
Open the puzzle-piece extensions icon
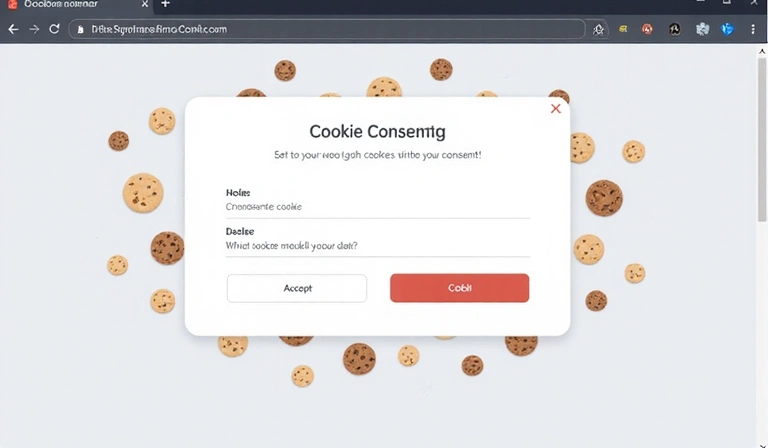click(702, 29)
